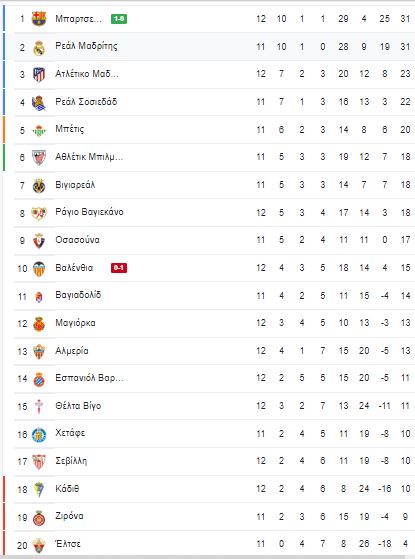Open the red 0-1 live score badge
This screenshot has height=559, width=415.
click(x=119, y=267)
